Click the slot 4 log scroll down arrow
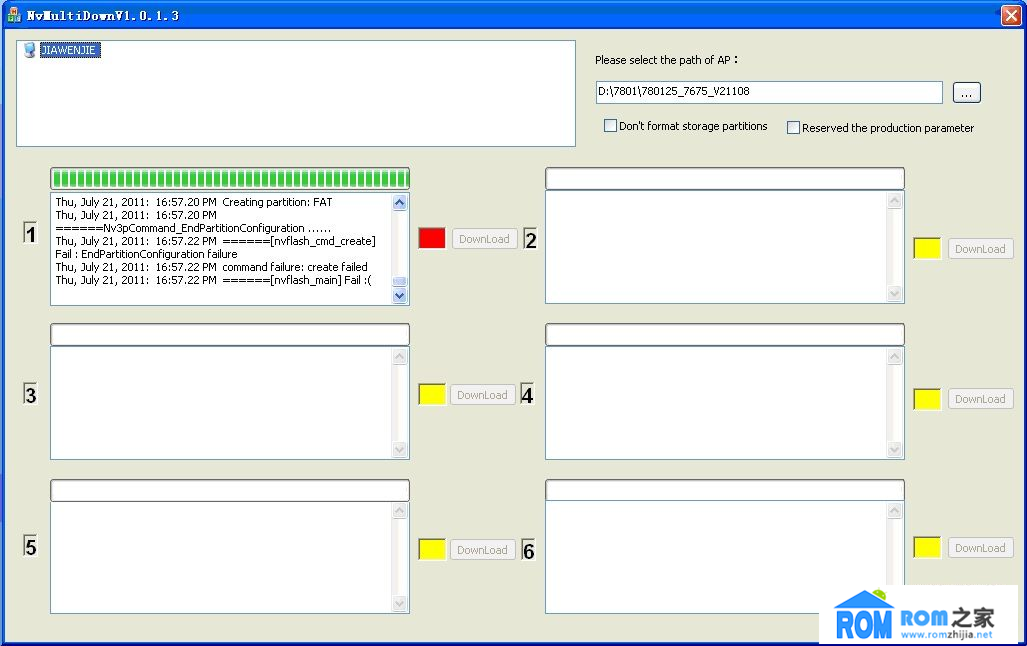This screenshot has height=646, width=1027. [895, 449]
